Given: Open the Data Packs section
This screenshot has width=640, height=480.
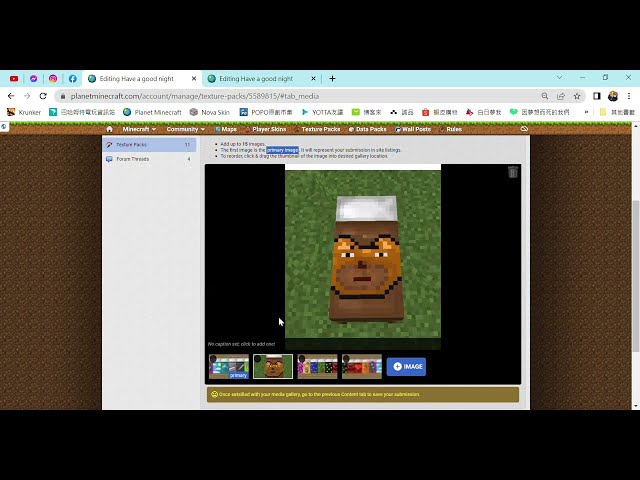Looking at the screenshot, I should click(367, 129).
